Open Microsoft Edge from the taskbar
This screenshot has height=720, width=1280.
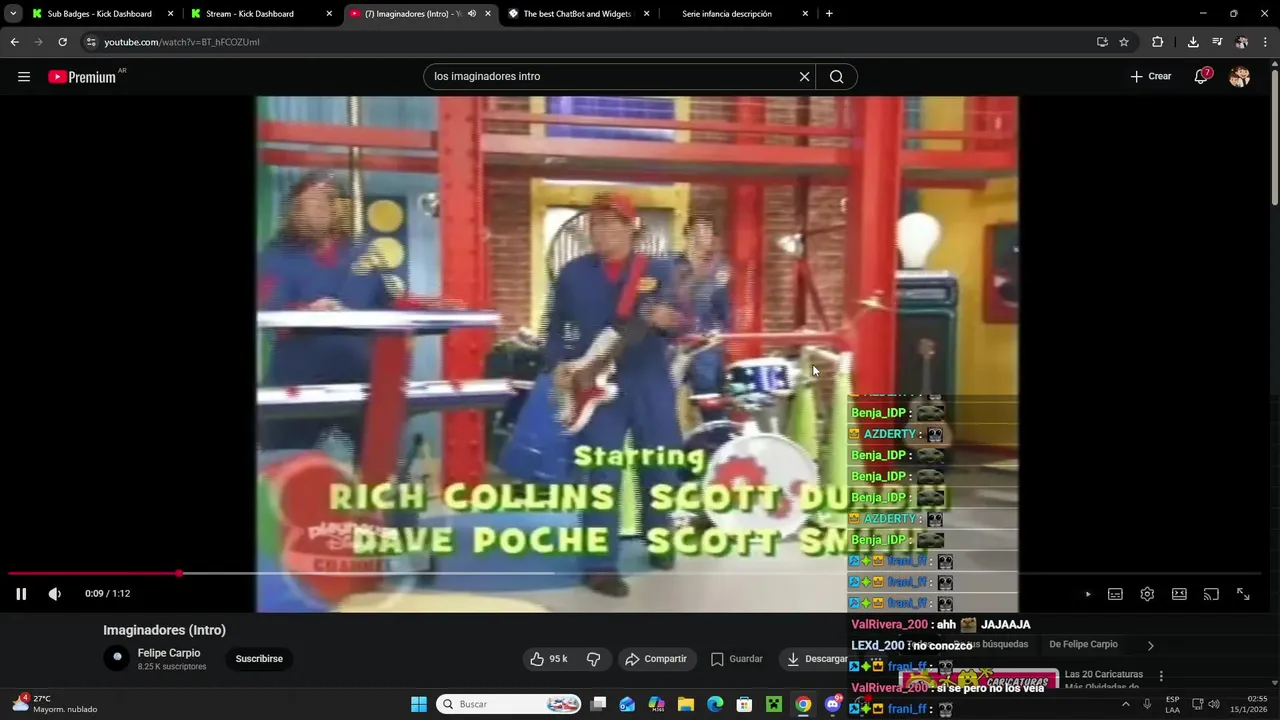coord(715,704)
